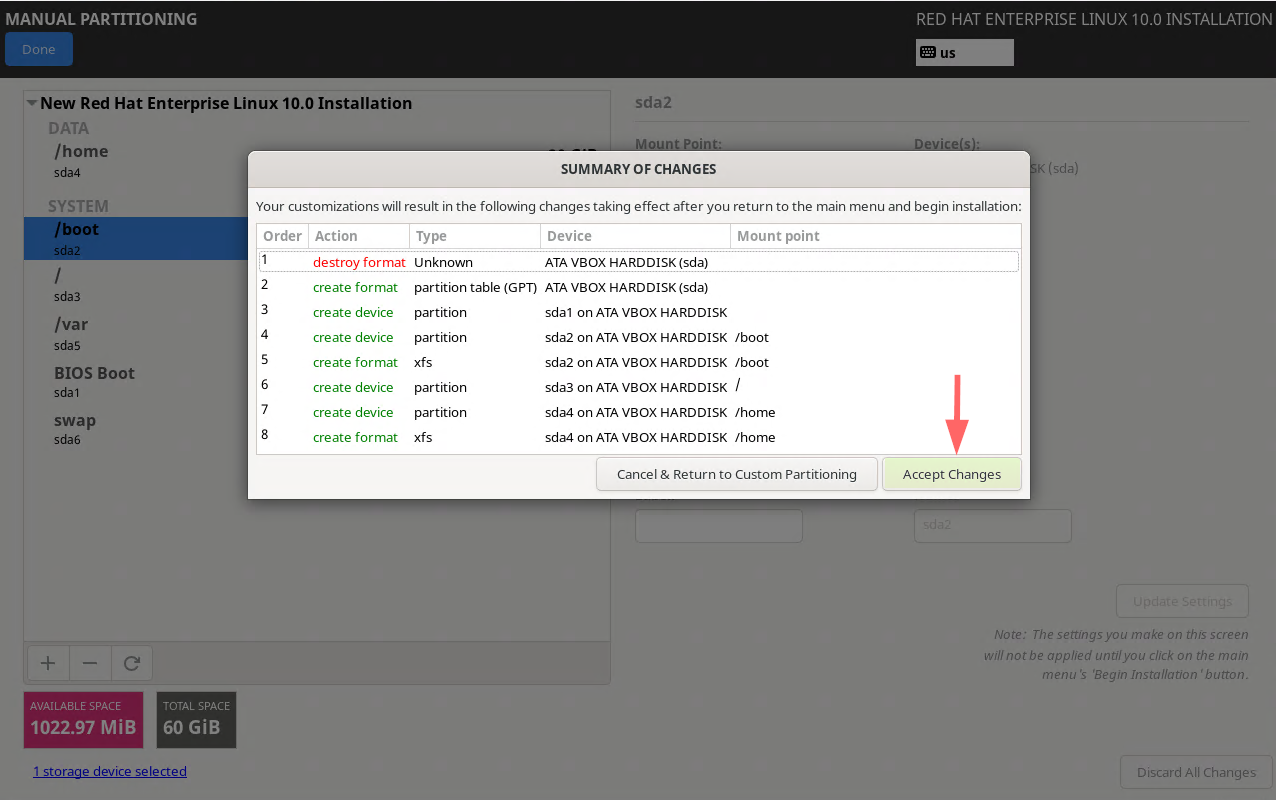This screenshot has height=800, width=1276.
Task: Select row 8 create format xfs sda4
Action: point(638,437)
